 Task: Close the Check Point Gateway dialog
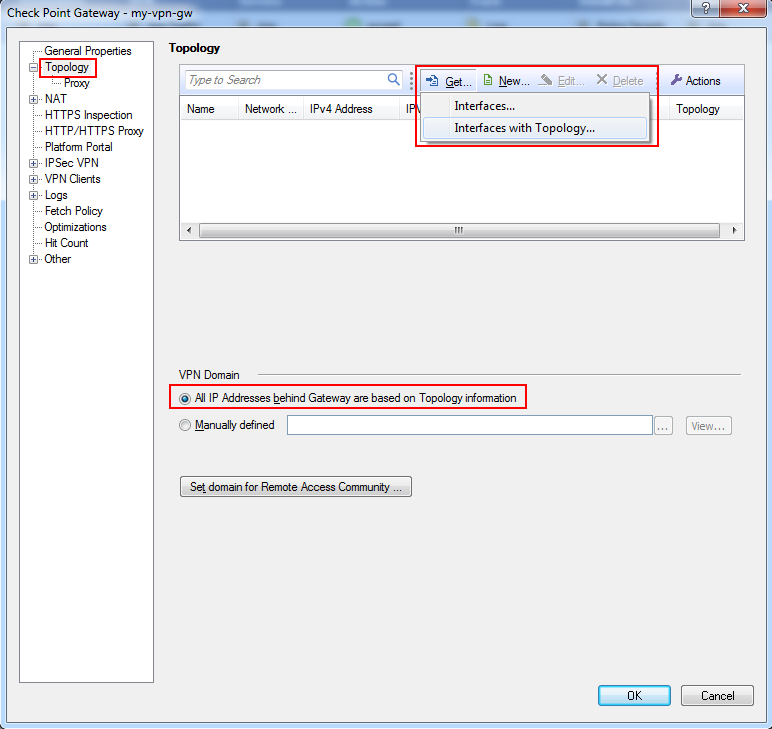click(743, 8)
